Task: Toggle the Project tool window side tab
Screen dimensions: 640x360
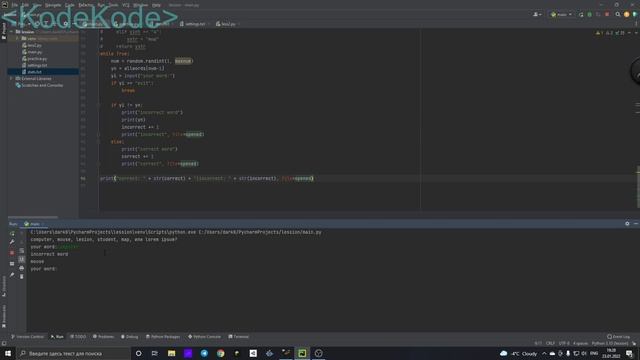Action: pos(4,31)
